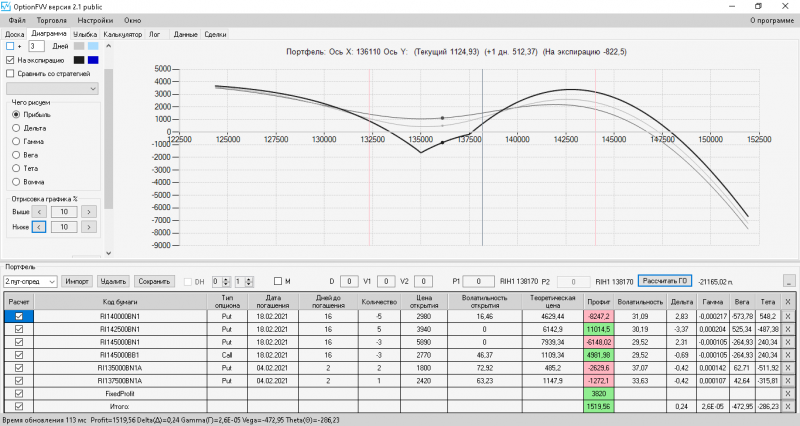800x426 pixels.
Task: Select the Гамма radio button
Action: 16,141
